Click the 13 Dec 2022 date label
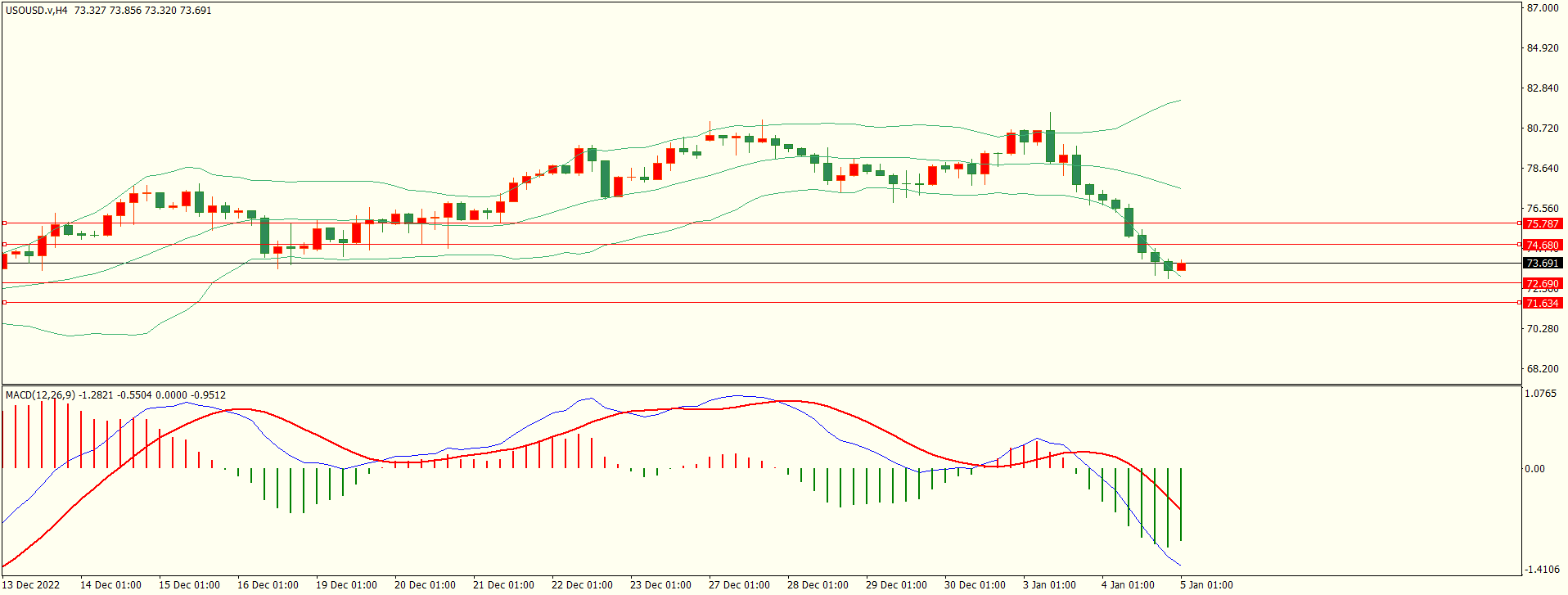The height and width of the screenshot is (595, 1568). tap(32, 585)
